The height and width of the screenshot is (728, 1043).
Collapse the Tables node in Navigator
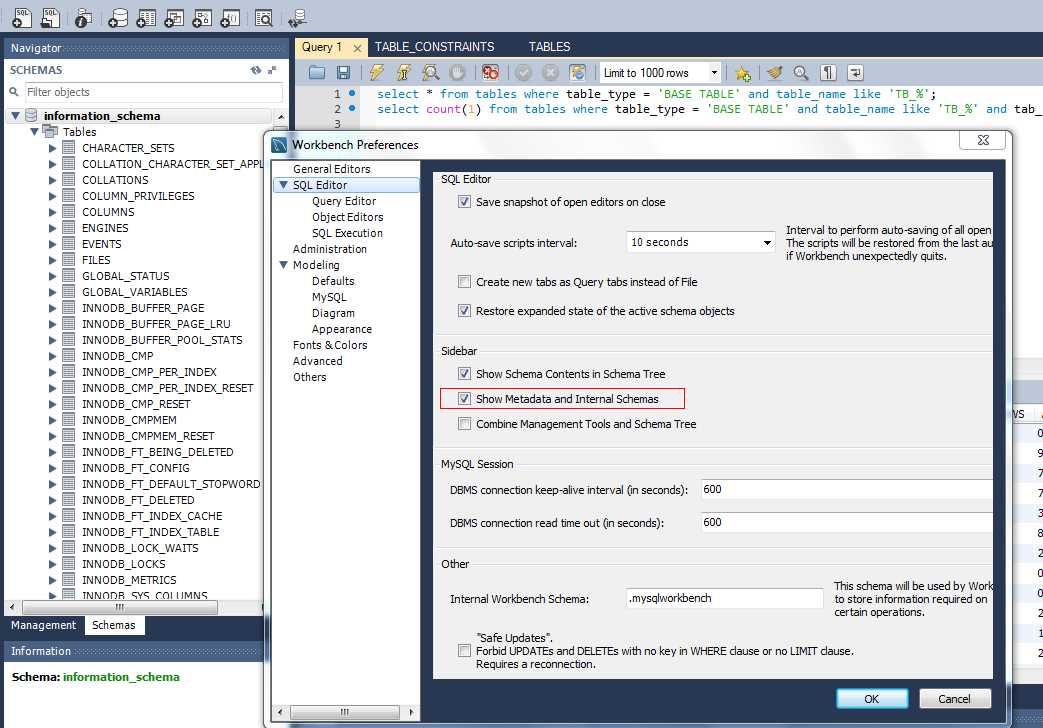[x=34, y=132]
